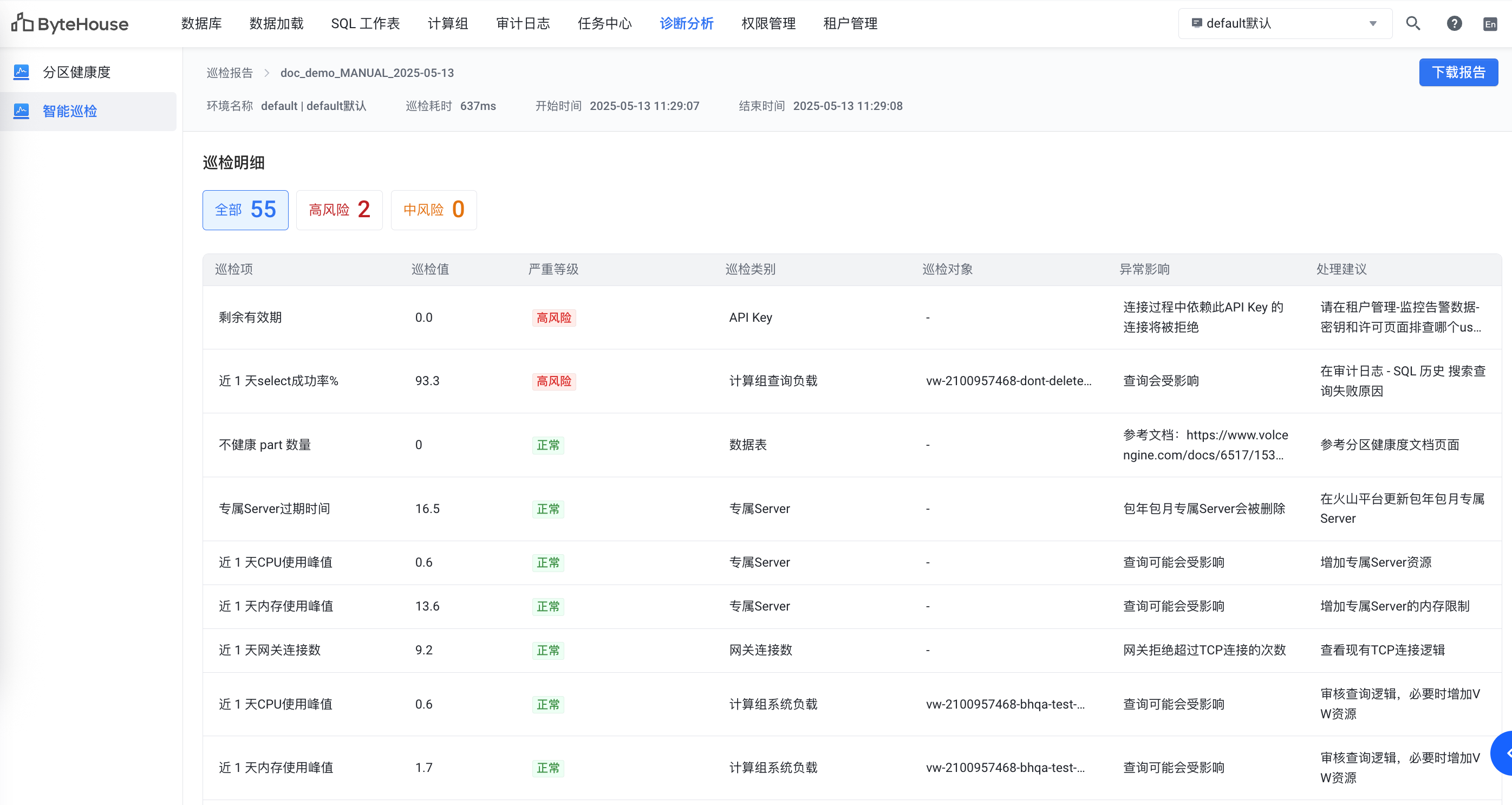Click 结束时间 2025-05-13 11:29:08 value
Image resolution: width=1512 pixels, height=805 pixels.
[x=848, y=106]
